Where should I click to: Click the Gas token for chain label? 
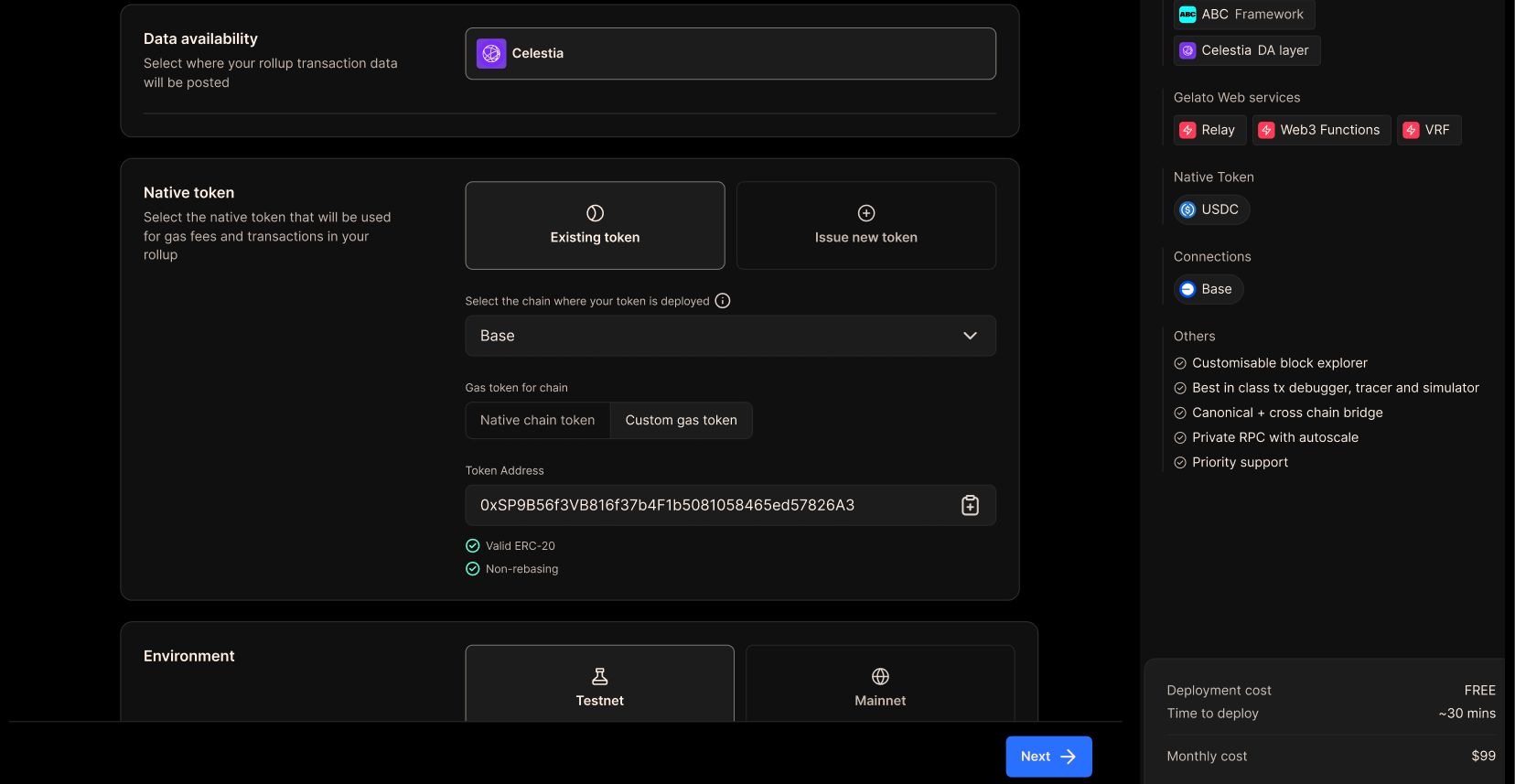tap(517, 388)
